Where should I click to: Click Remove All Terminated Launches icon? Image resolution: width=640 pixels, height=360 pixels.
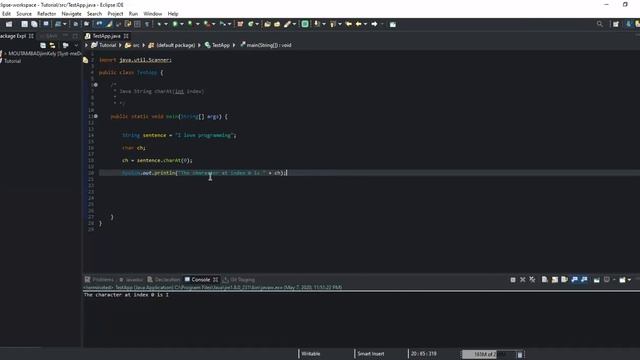point(532,280)
